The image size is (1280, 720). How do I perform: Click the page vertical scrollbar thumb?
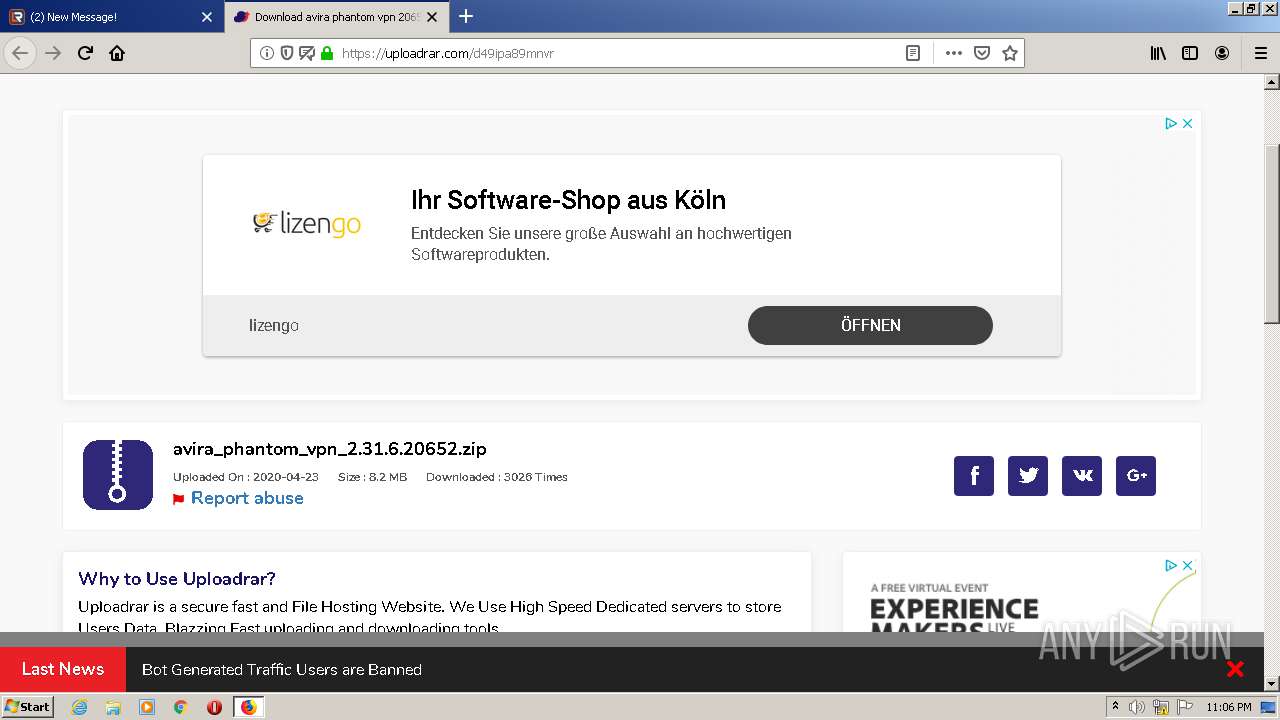pyautogui.click(x=1272, y=234)
